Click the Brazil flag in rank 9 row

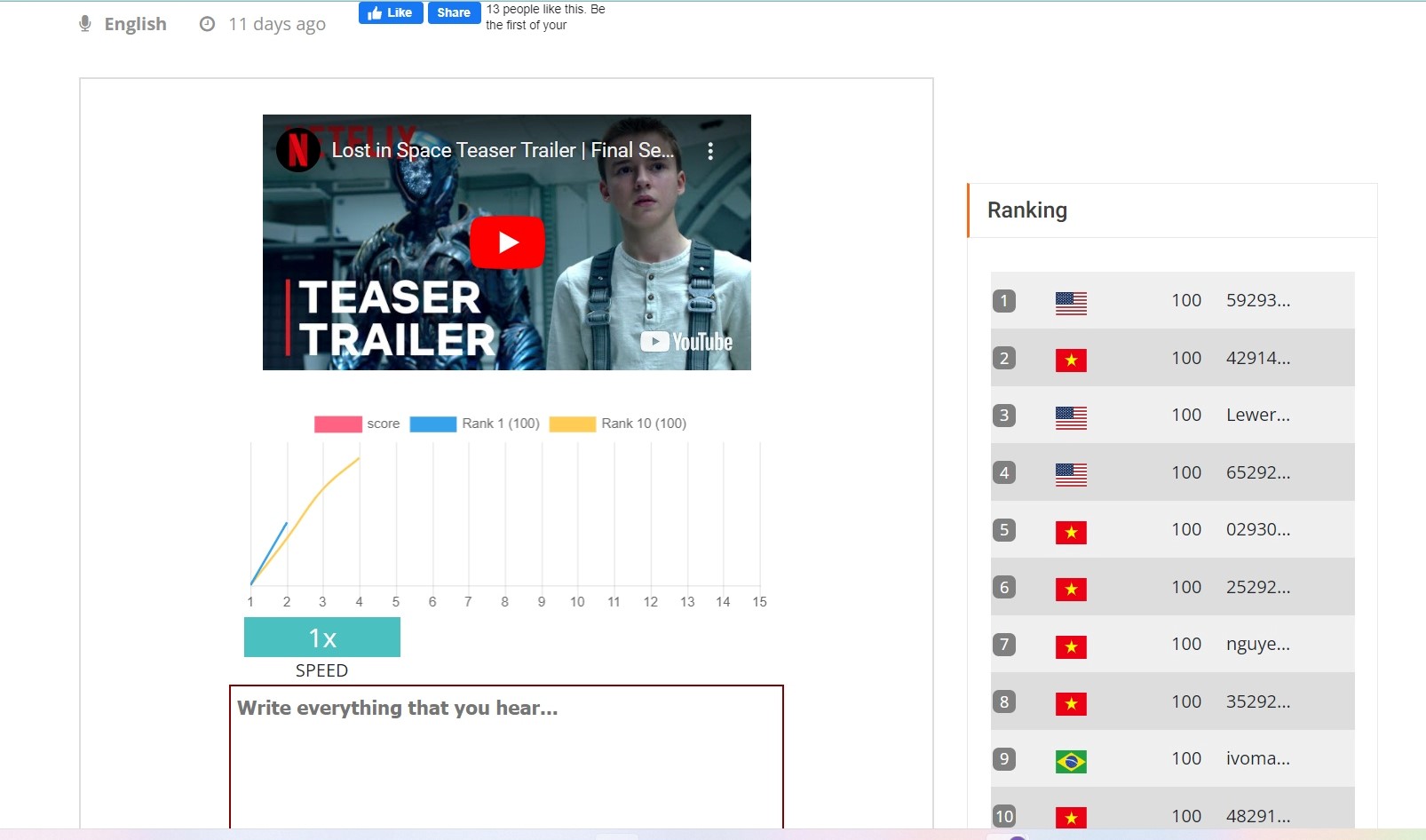1071,762
